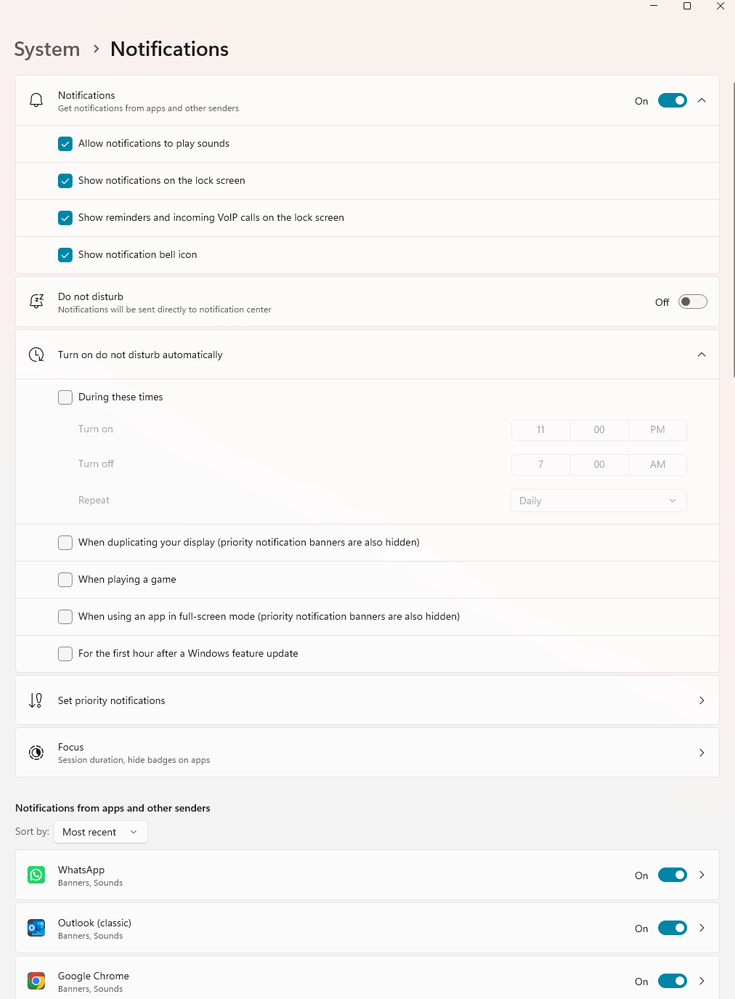Check the When playing a game box

(66, 580)
